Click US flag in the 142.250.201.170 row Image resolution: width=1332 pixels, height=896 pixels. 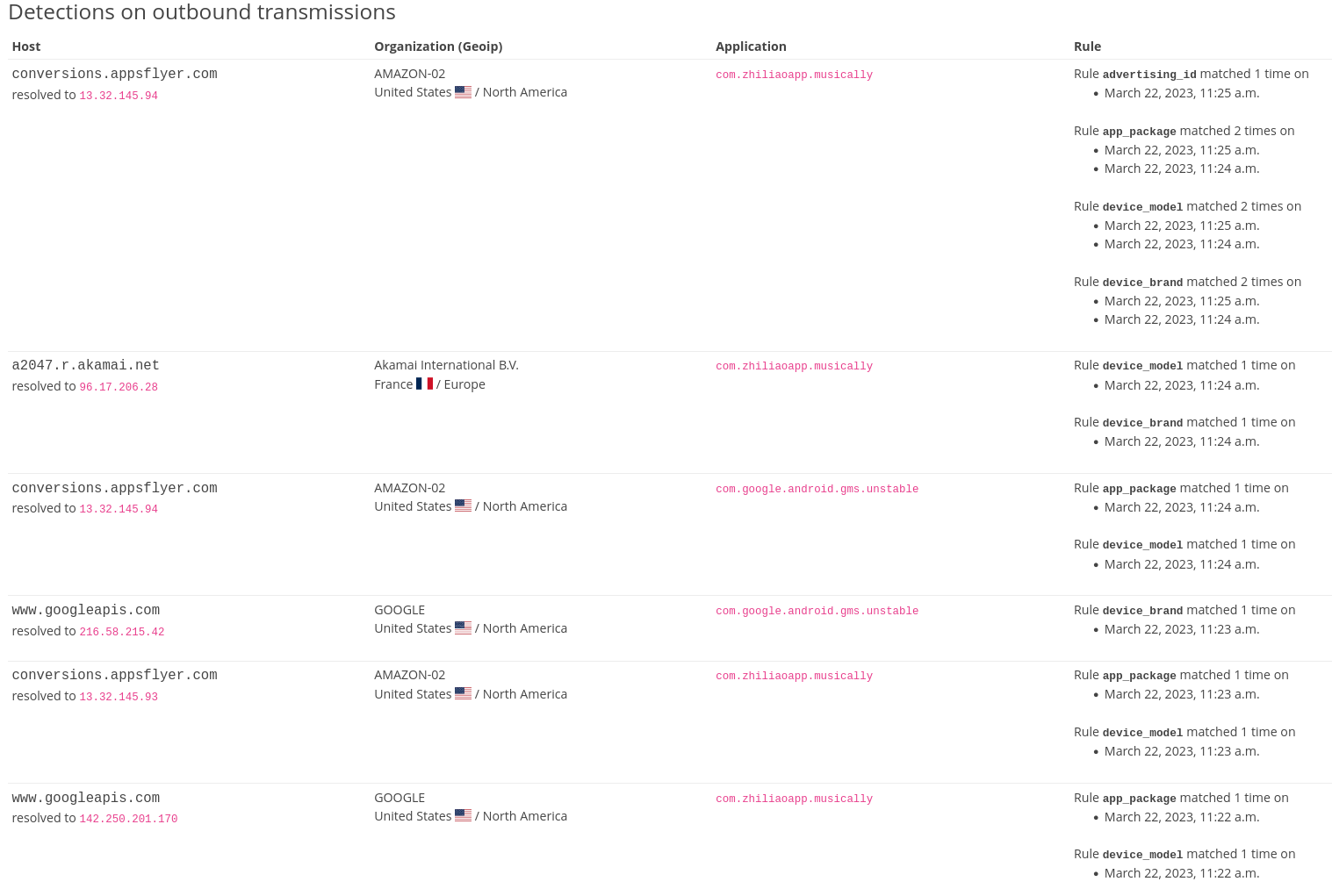[463, 816]
